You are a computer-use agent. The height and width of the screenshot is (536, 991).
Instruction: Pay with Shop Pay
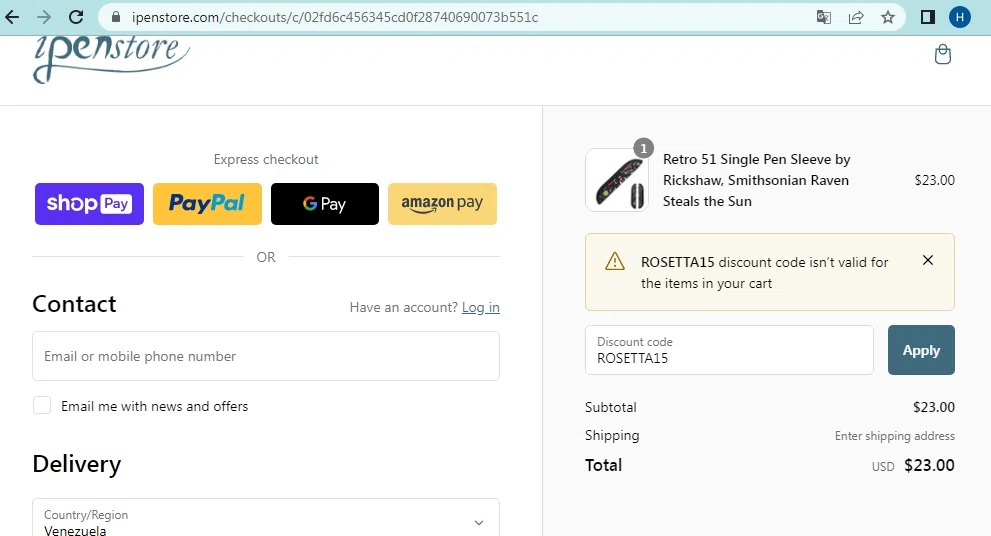coord(89,204)
